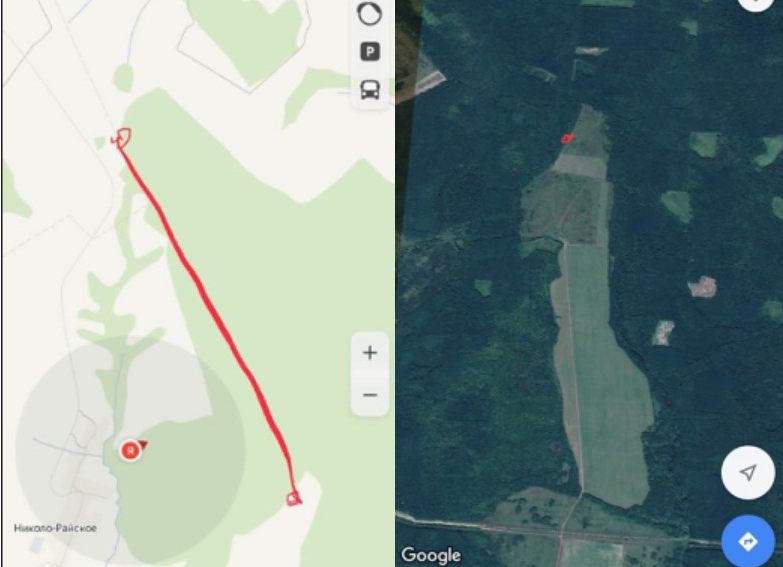The width and height of the screenshot is (783, 567).
Task: Tap the pale bare clearing east of the long field
Action: [702, 287]
